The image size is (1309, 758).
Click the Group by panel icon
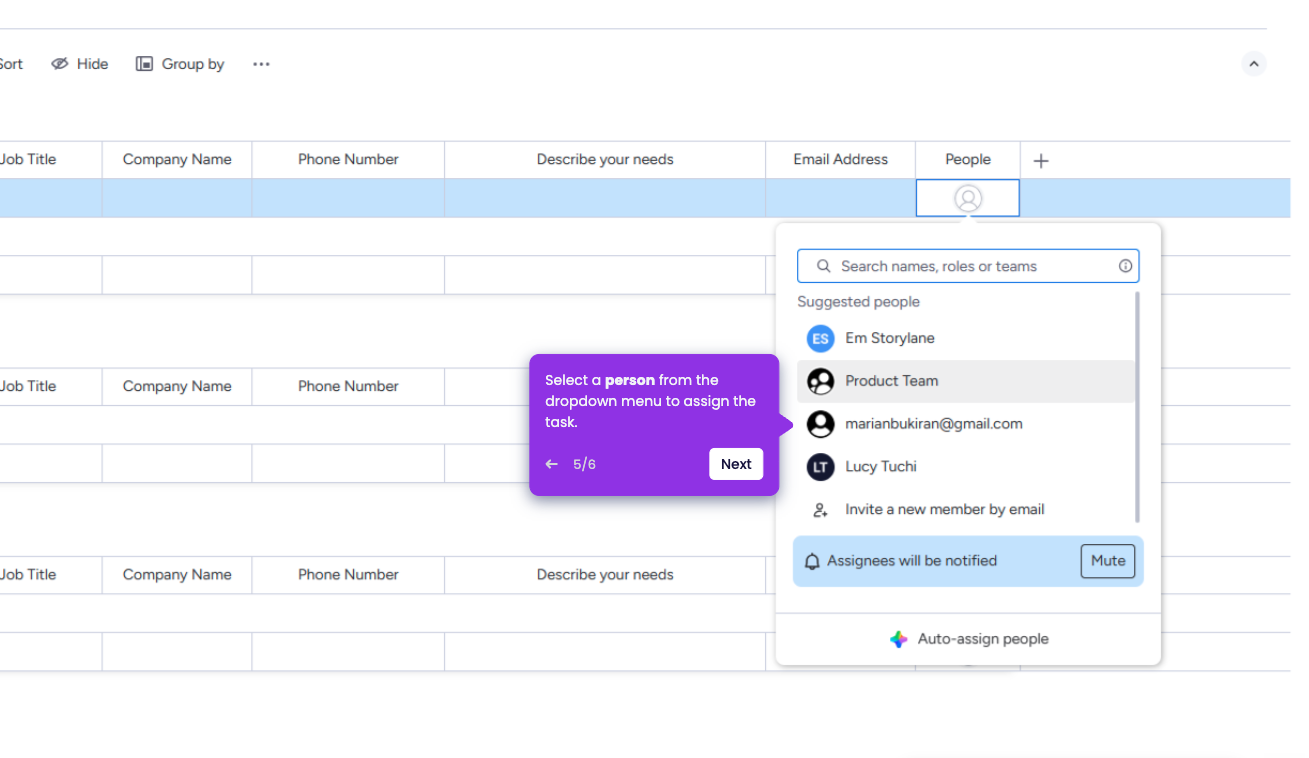[144, 64]
